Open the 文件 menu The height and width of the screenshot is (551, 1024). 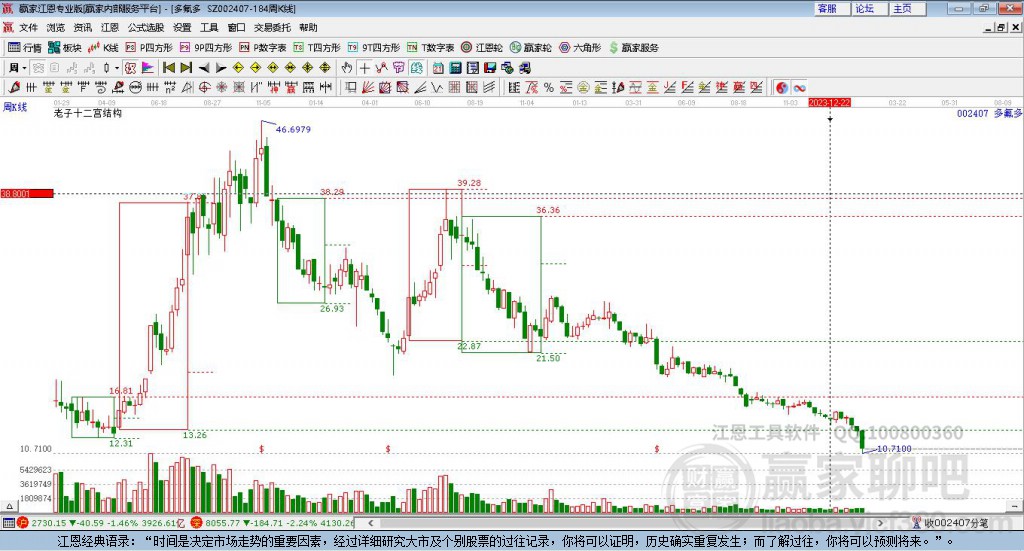pos(28,27)
